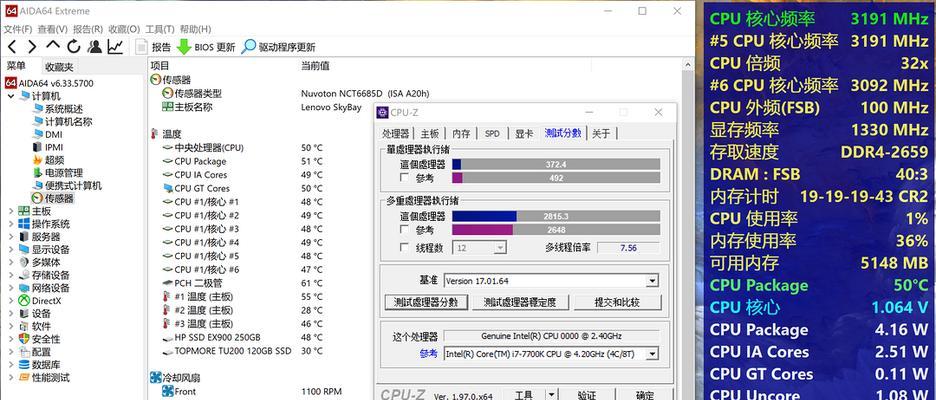Select 传感器 tree item

click(59, 198)
